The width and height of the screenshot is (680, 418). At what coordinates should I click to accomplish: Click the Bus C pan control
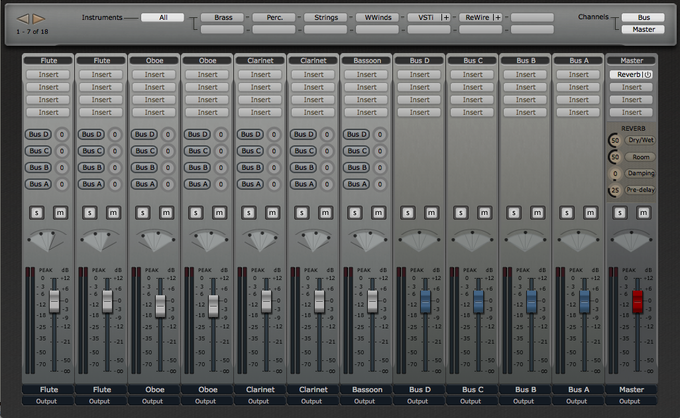tap(472, 240)
